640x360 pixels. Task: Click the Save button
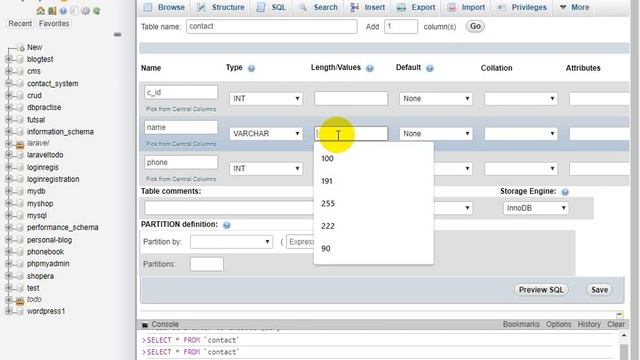coord(599,290)
